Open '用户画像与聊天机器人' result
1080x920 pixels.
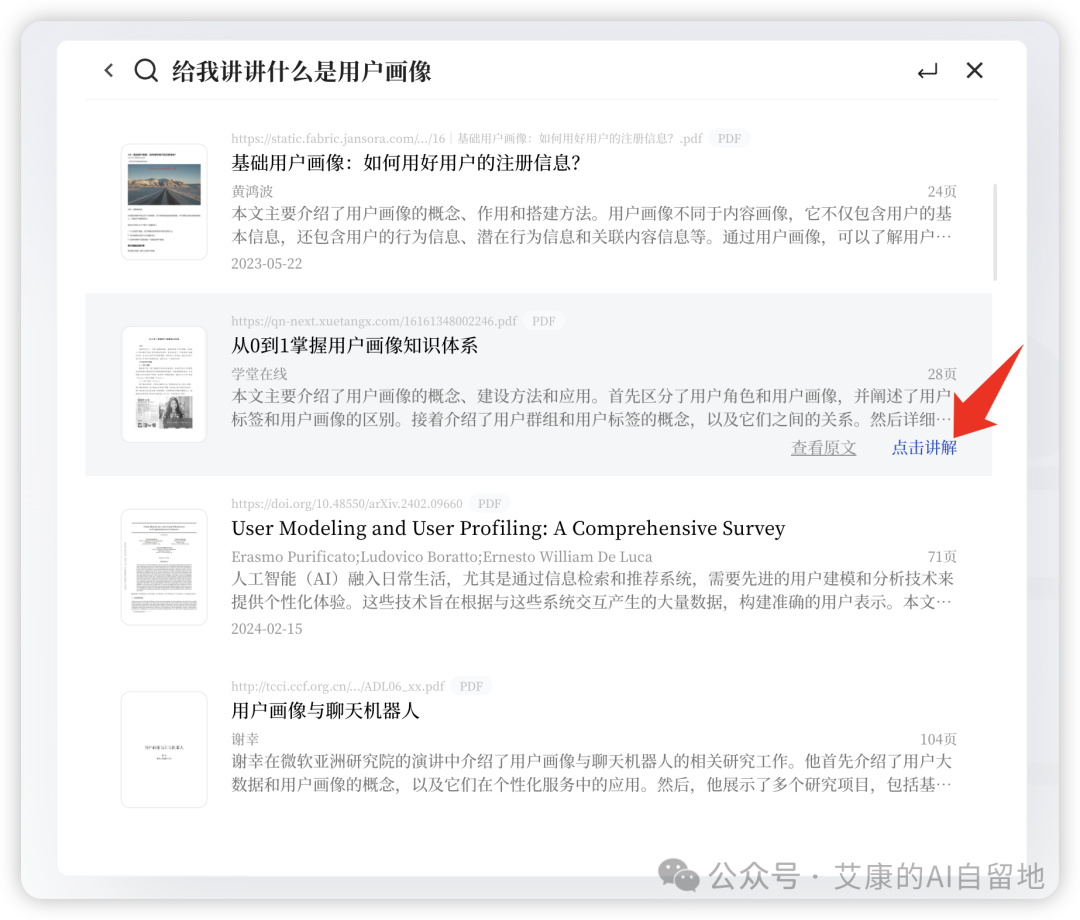tap(325, 711)
